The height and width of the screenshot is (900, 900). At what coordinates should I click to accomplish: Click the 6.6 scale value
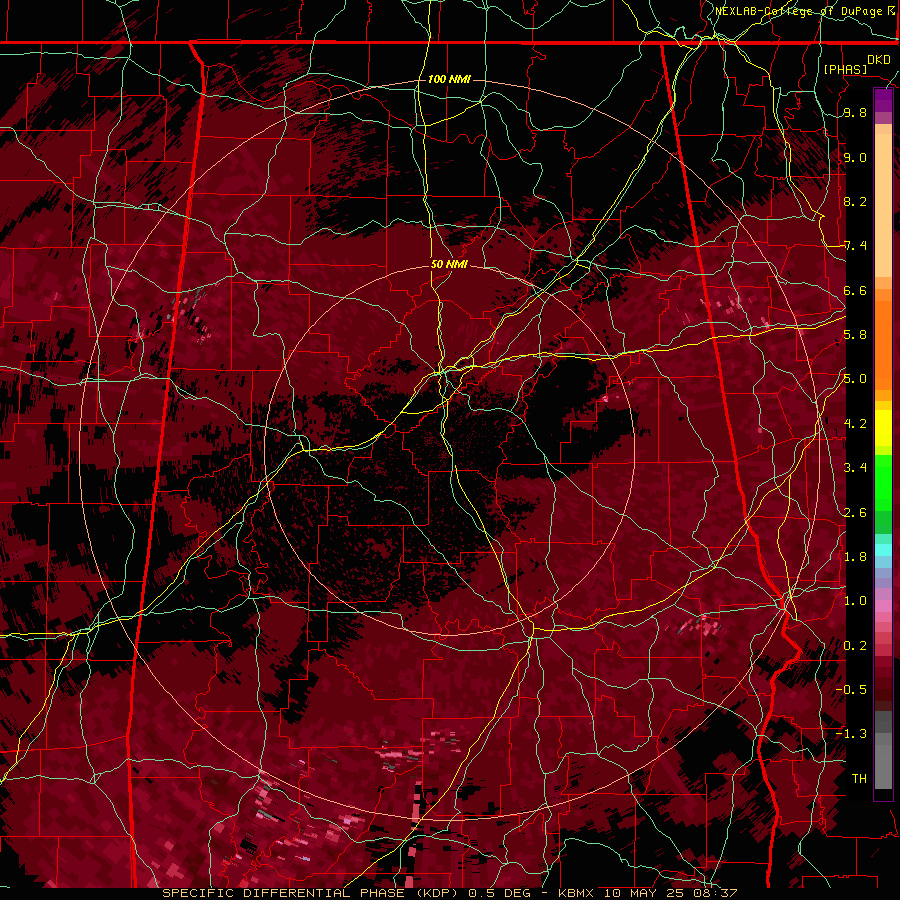855,290
